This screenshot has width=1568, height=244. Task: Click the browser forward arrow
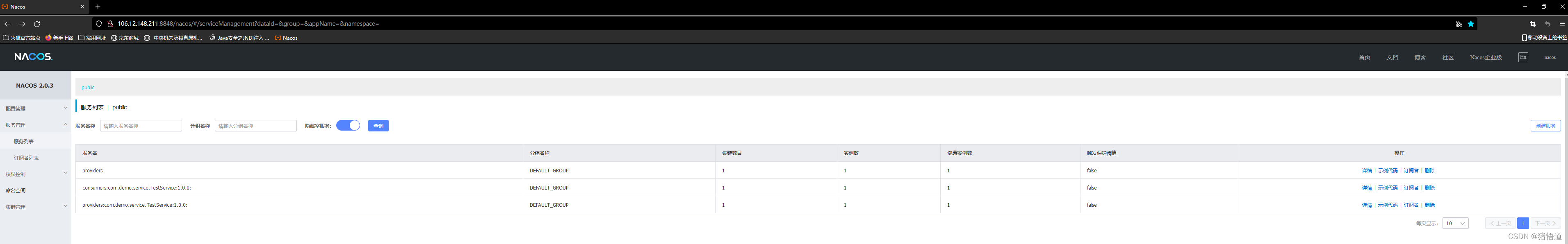(x=22, y=24)
